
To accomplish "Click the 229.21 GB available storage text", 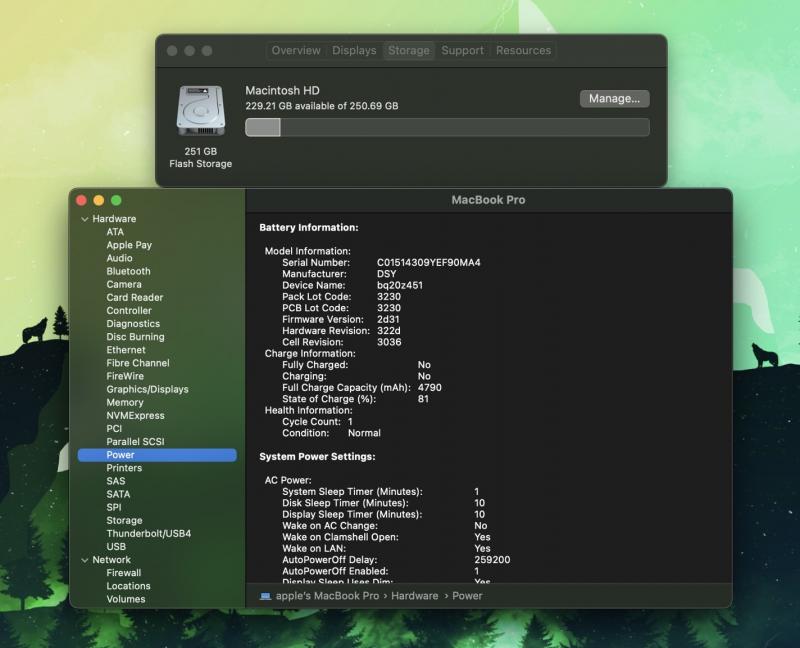I will pyautogui.click(x=322, y=106).
